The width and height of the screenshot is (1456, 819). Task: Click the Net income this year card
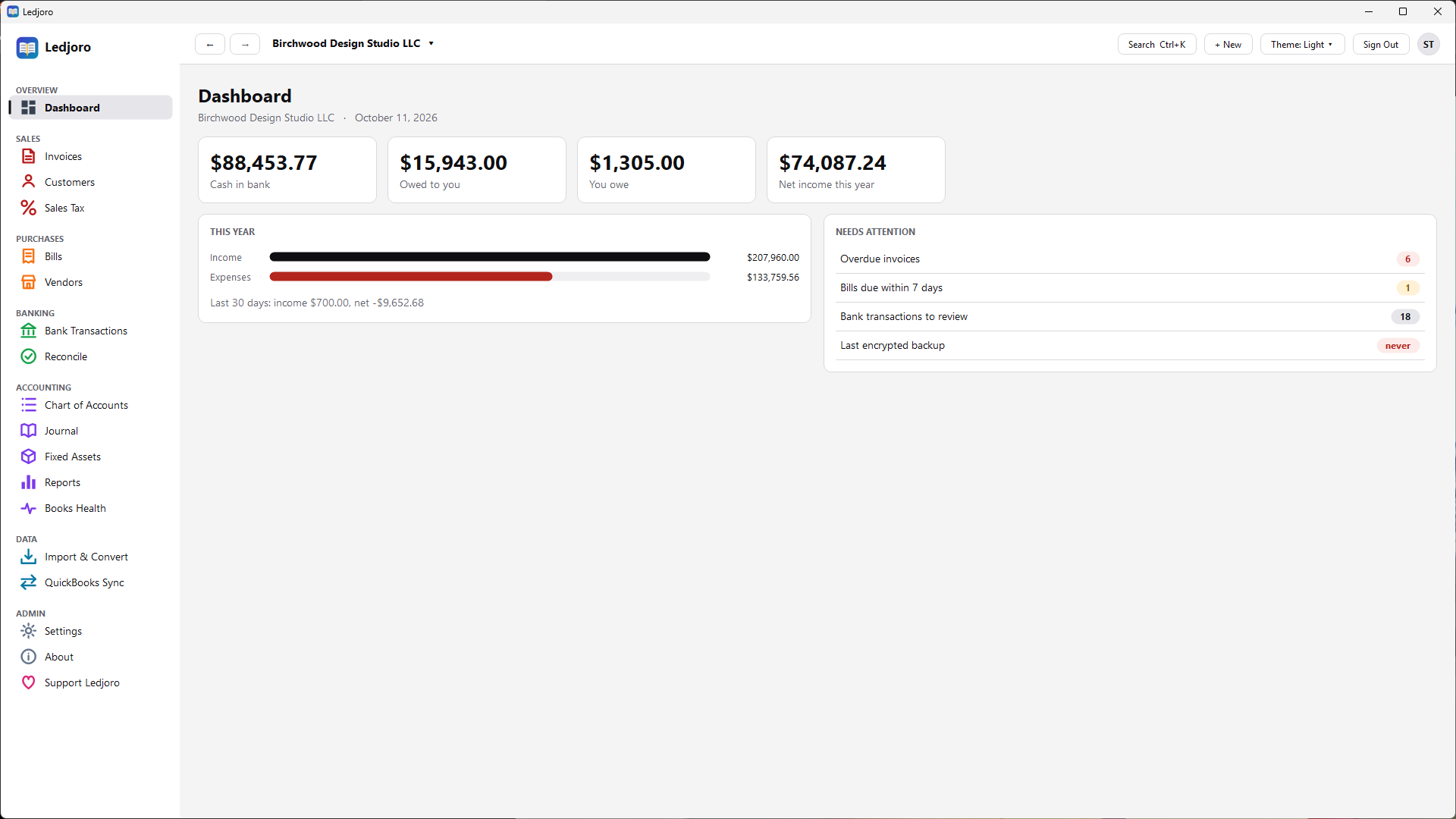pos(856,170)
